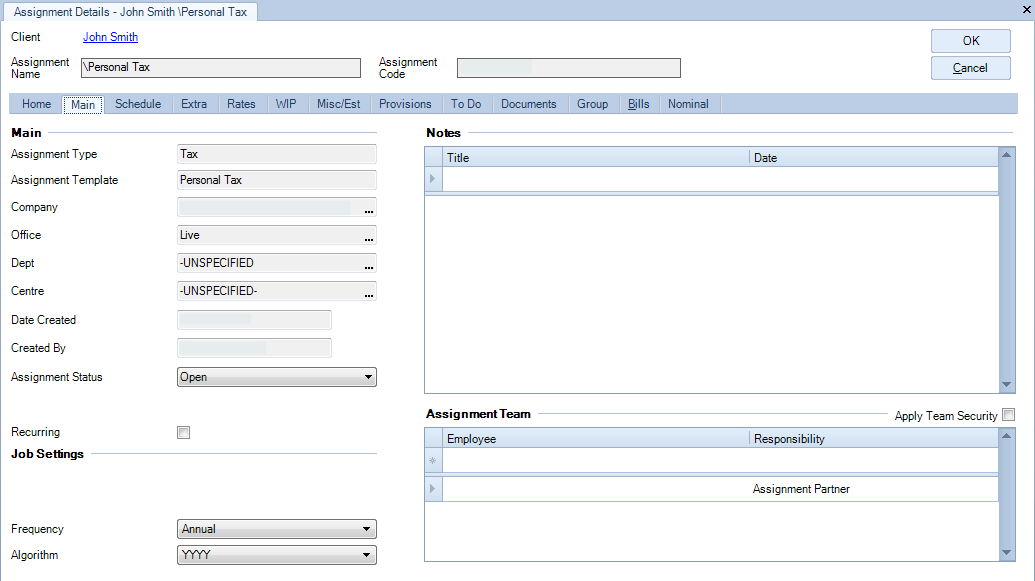The width and height of the screenshot is (1035, 581).
Task: Sort Notes by the Title column header
Action: pyautogui.click(x=596, y=158)
